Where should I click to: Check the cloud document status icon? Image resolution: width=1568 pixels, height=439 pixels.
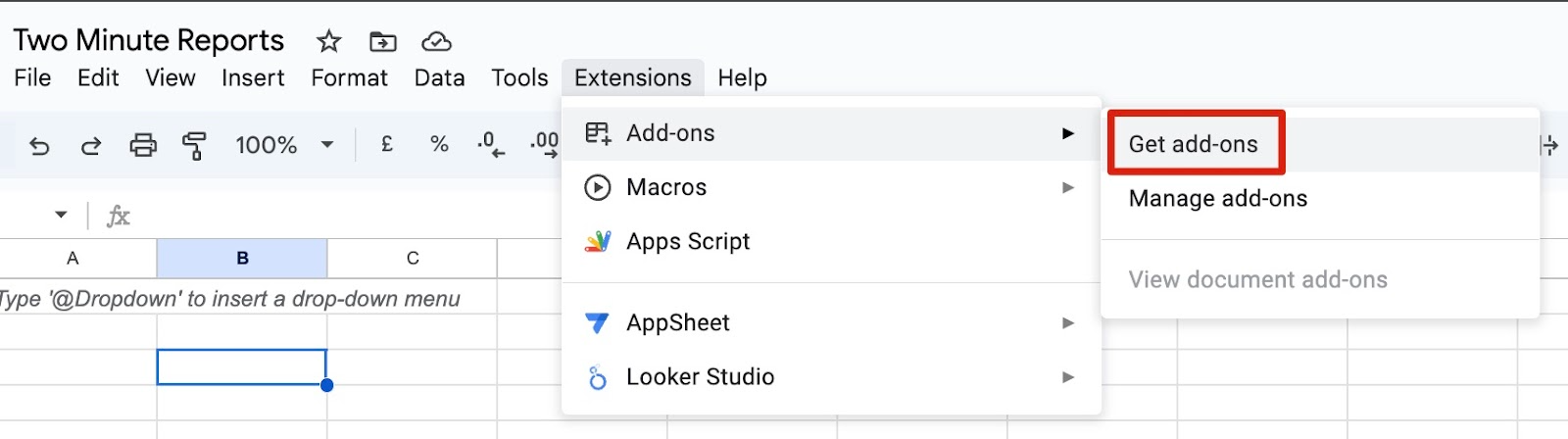(x=436, y=41)
